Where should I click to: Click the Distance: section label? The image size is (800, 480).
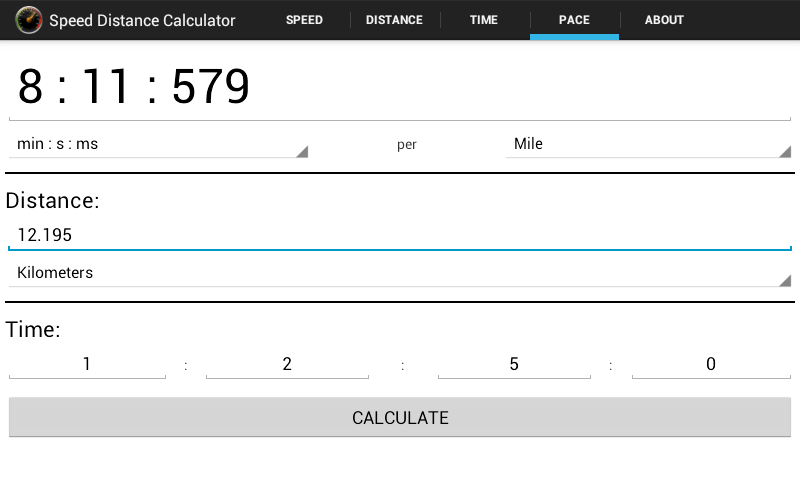[x=53, y=200]
